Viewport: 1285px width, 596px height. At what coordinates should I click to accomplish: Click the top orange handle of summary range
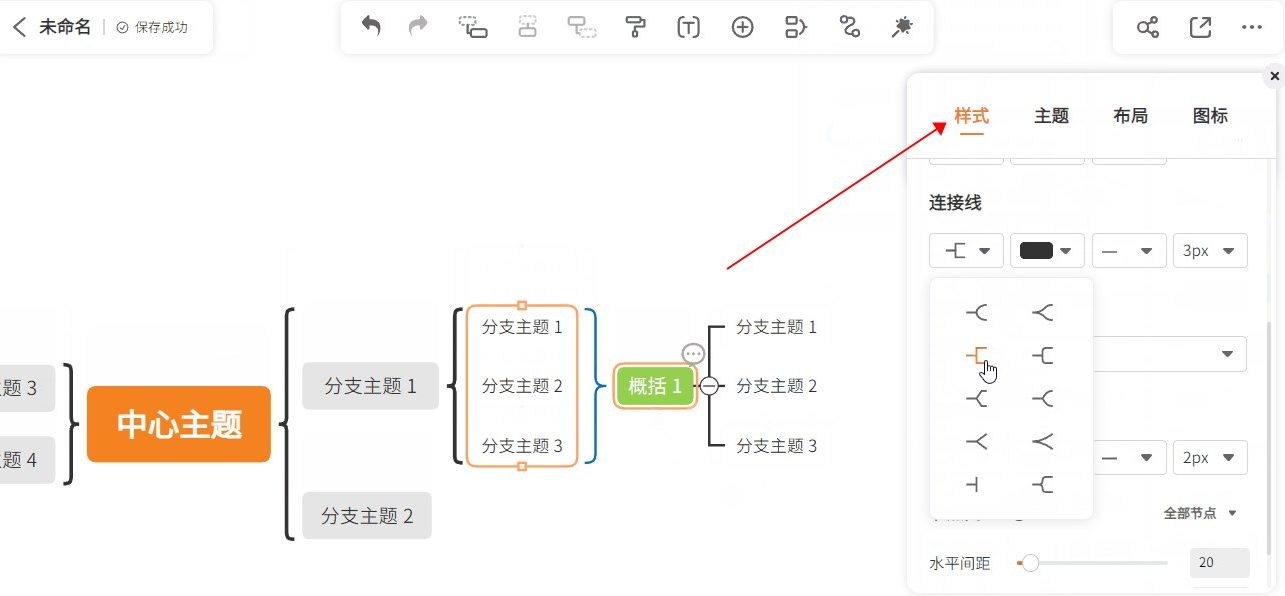521,304
